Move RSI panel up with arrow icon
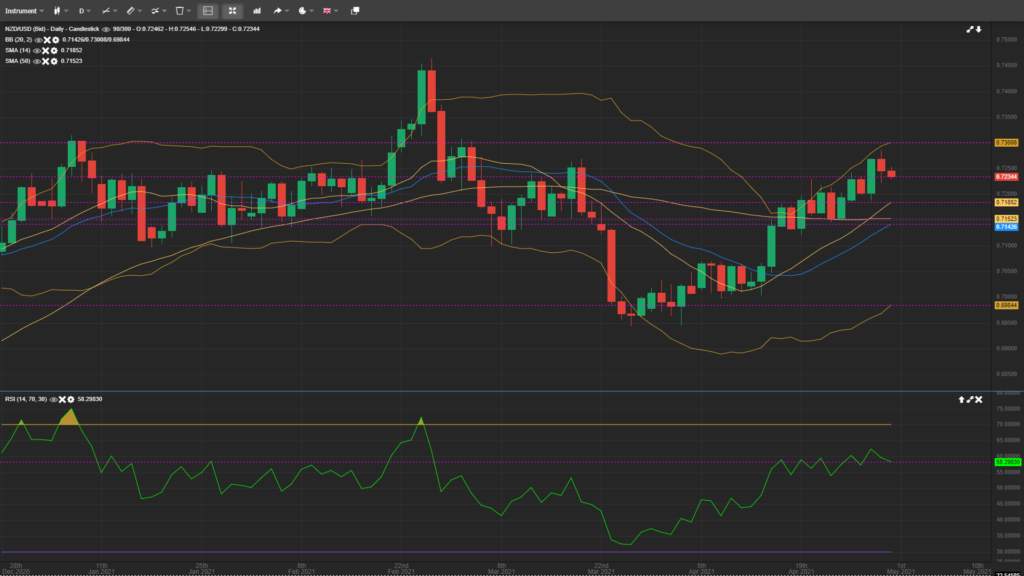This screenshot has height=576, width=1024. (961, 399)
